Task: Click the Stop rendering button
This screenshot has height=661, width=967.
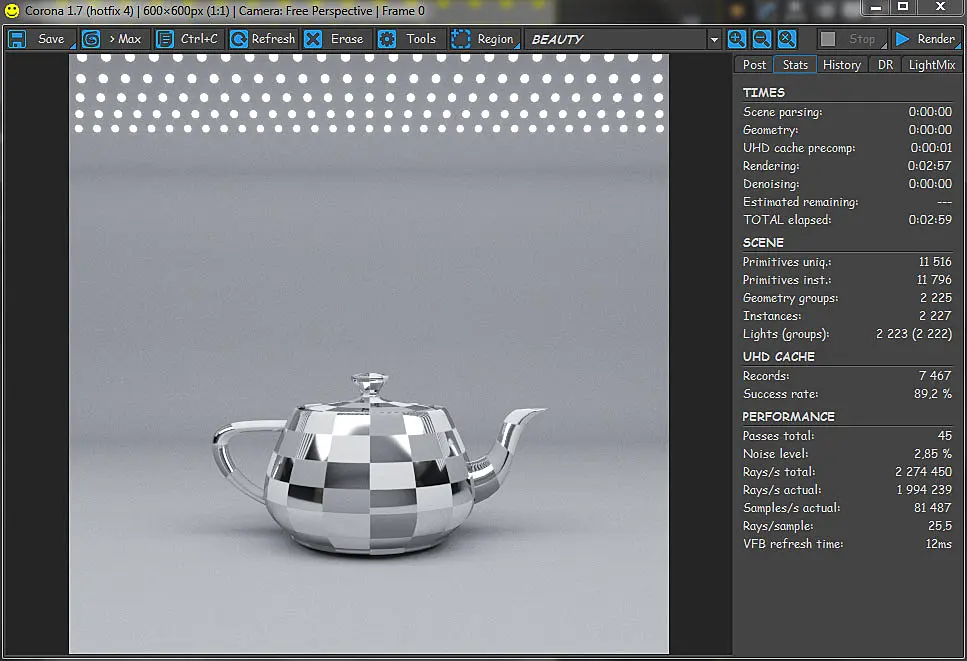Action: (852, 39)
